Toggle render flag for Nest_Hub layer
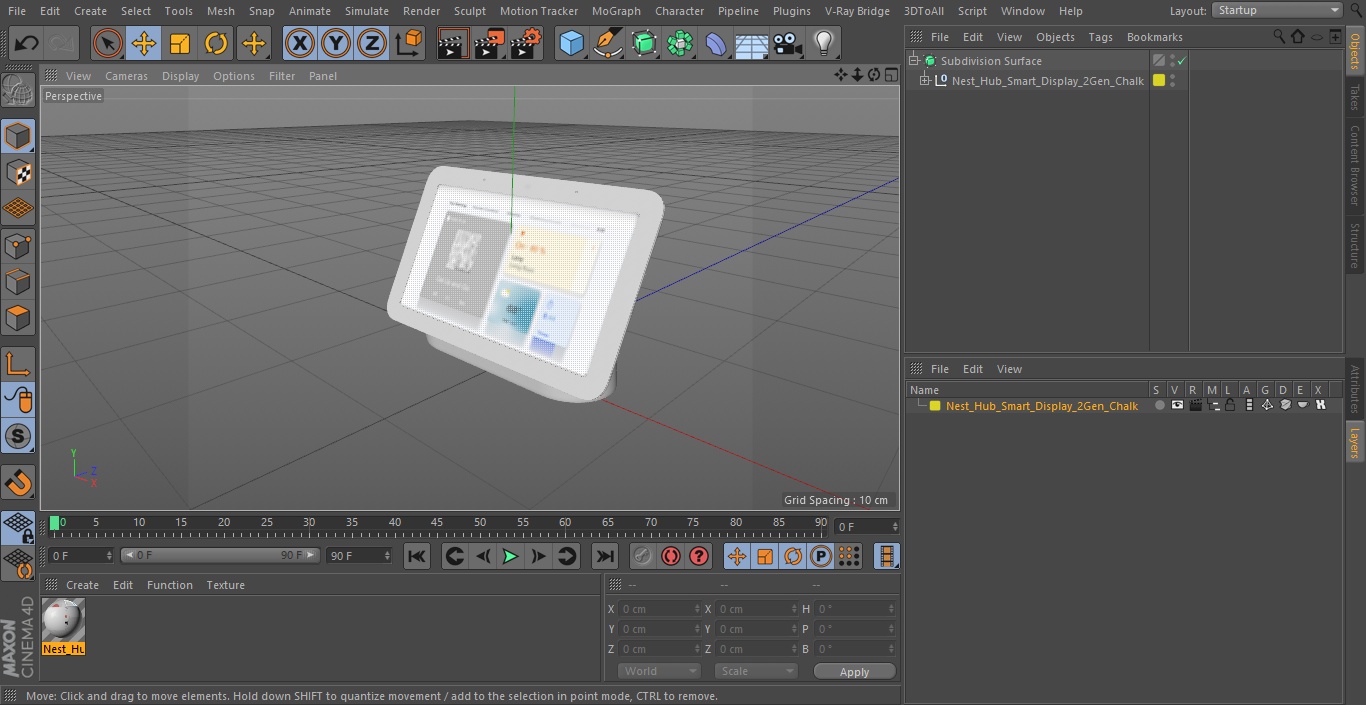Screen dimensions: 1366x705 (1195, 405)
